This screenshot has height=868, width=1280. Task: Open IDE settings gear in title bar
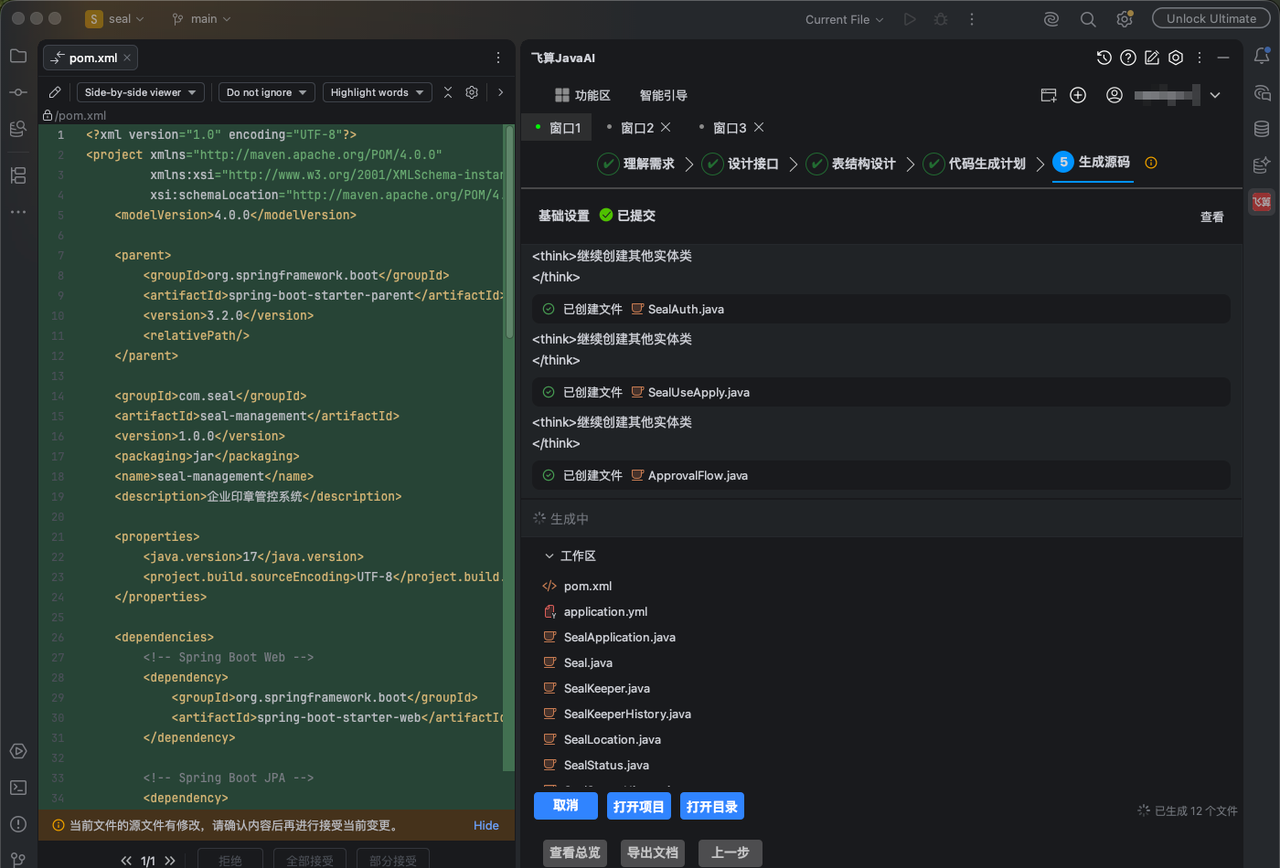(x=1125, y=19)
